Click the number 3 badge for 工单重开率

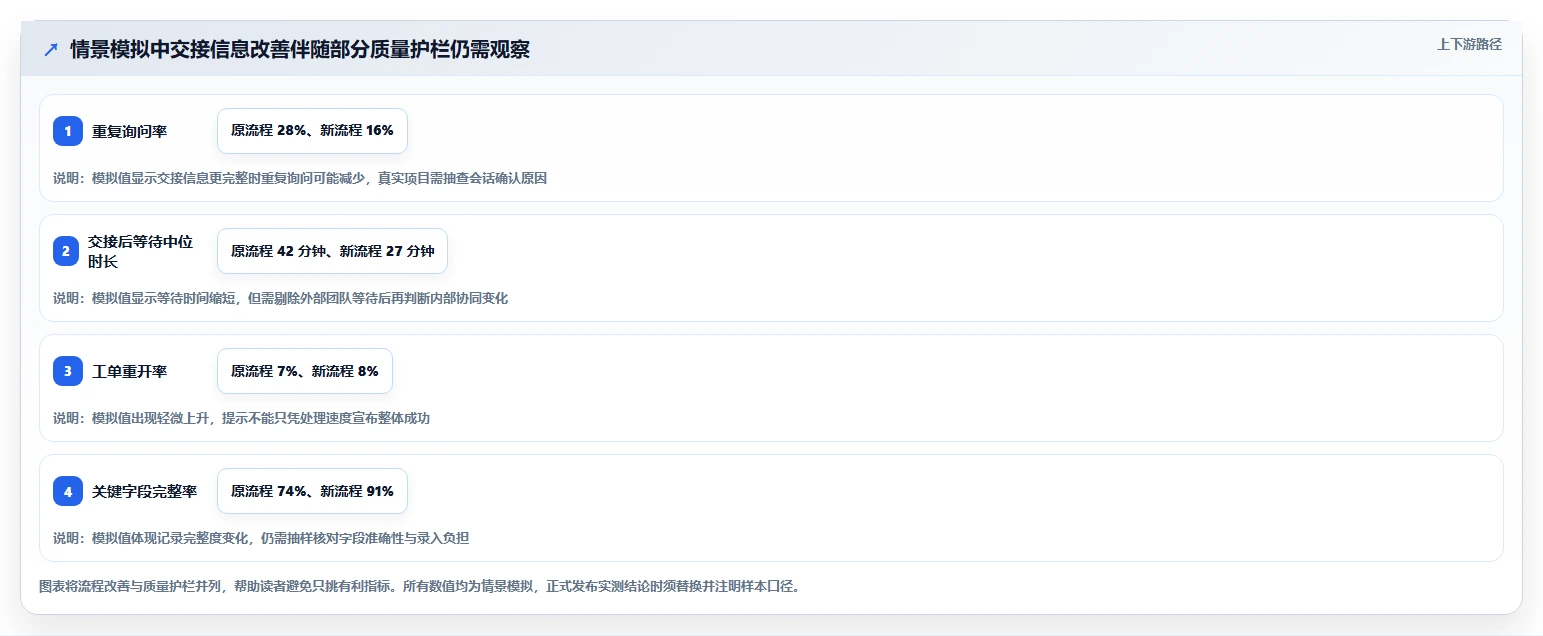[68, 371]
